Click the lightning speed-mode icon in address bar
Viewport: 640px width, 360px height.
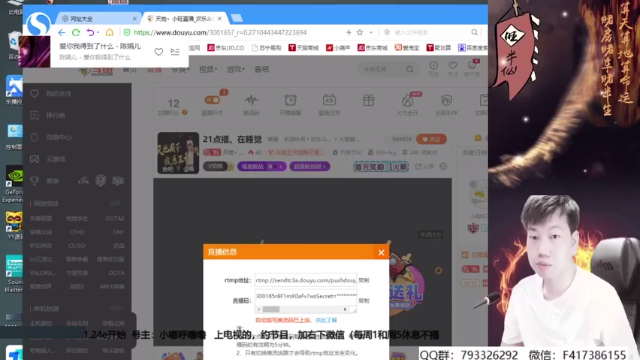click(349, 32)
